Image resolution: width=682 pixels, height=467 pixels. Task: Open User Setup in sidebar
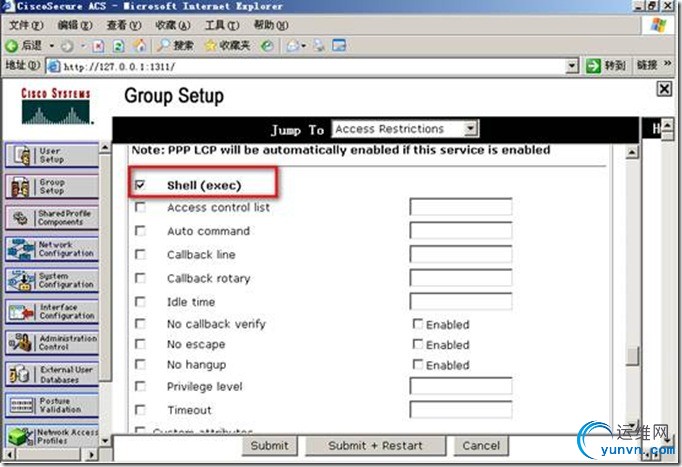tap(52, 156)
